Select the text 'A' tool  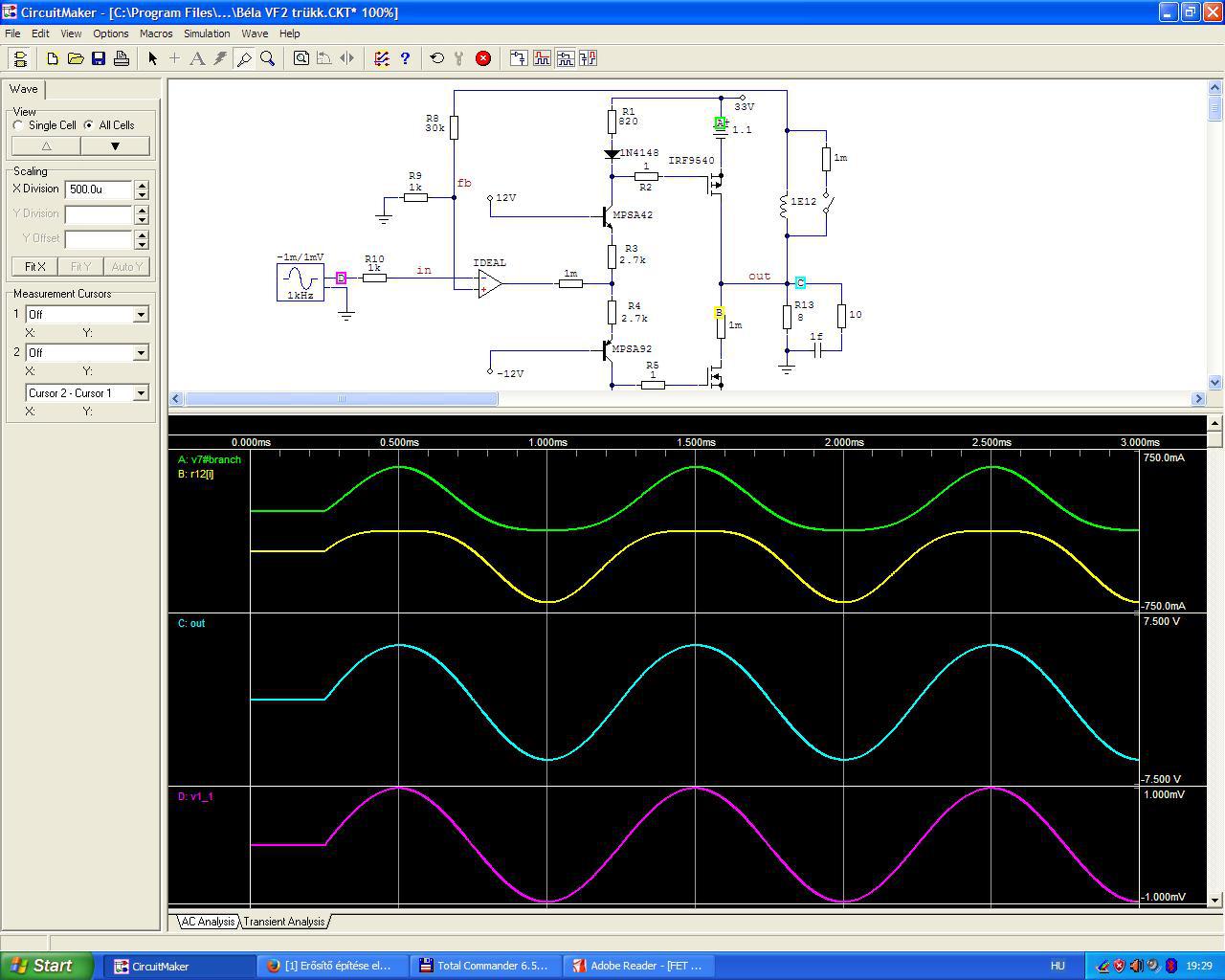197,58
